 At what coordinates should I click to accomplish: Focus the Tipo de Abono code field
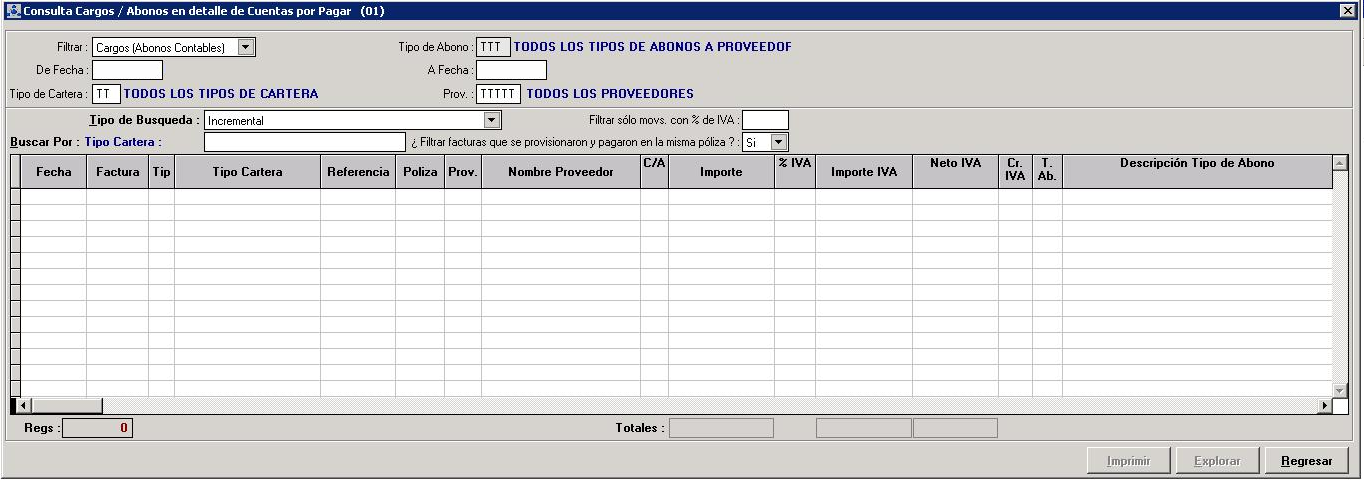pyautogui.click(x=493, y=47)
